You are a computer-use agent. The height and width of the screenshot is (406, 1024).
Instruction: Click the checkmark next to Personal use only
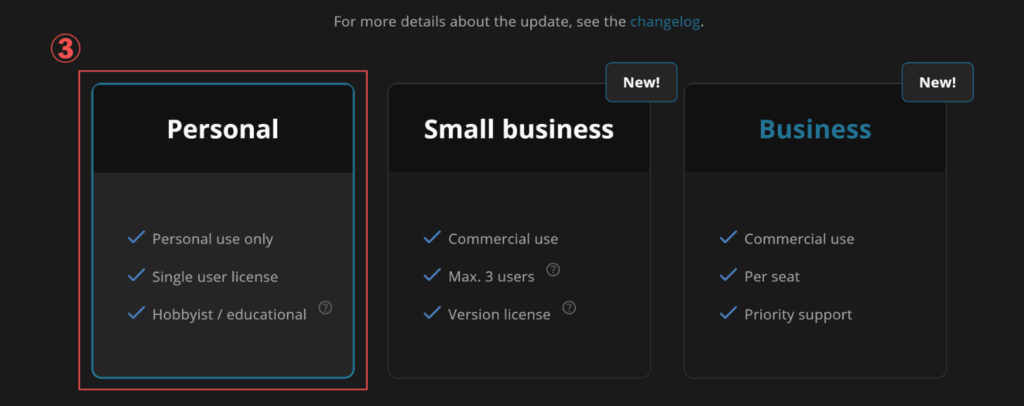coord(137,238)
